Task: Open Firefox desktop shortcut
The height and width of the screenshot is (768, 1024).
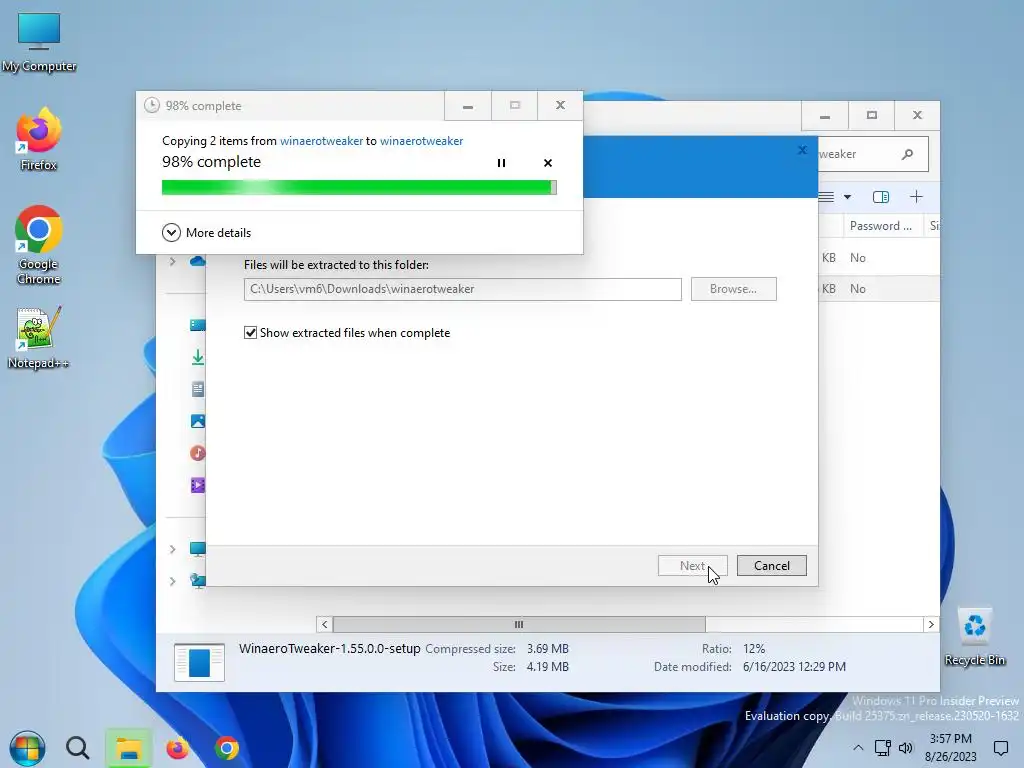Action: [39, 139]
